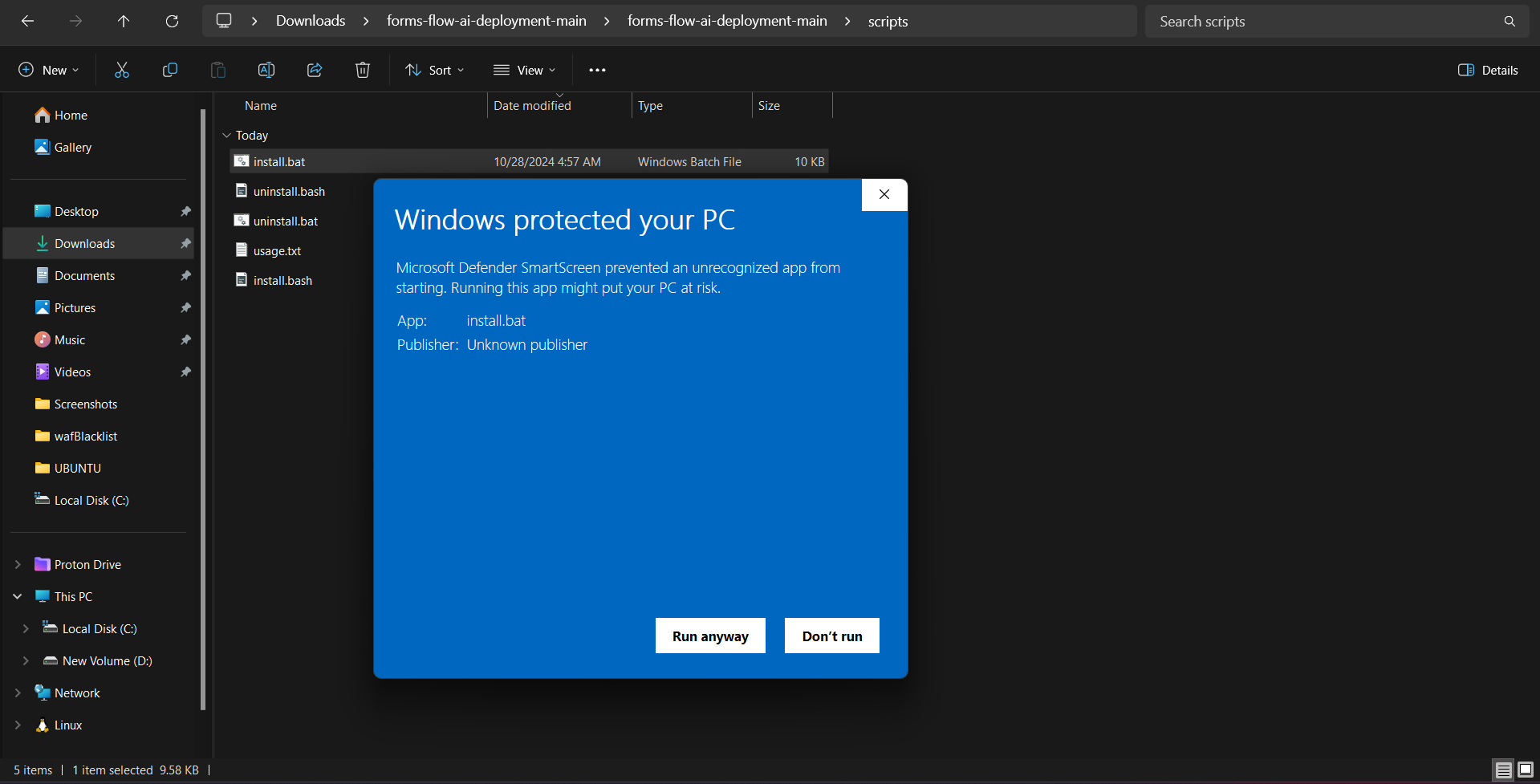The image size is (1540, 784).
Task: Open UBUNTU folder in sidebar
Action: [x=69, y=469]
